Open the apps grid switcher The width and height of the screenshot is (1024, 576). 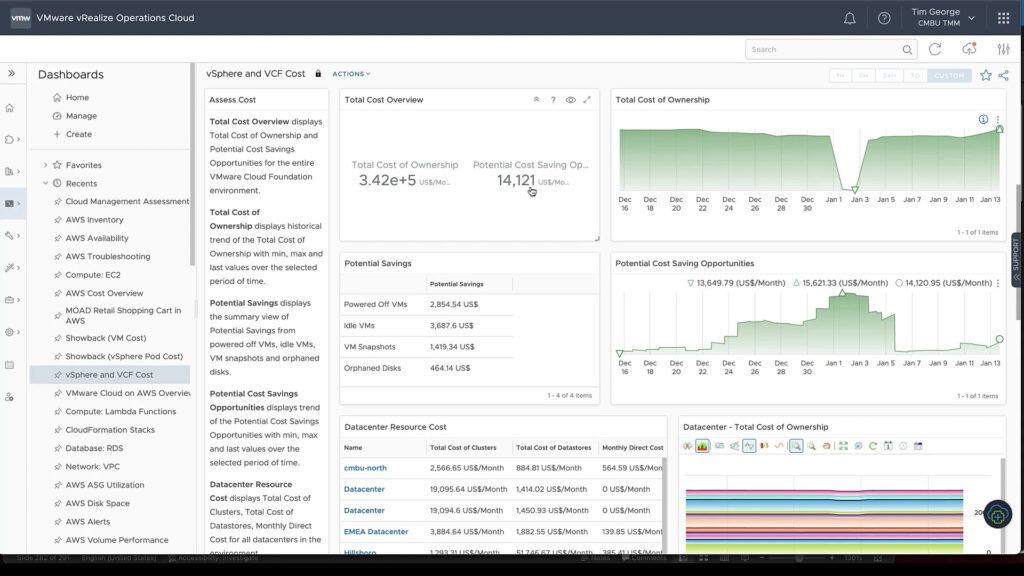1004,18
